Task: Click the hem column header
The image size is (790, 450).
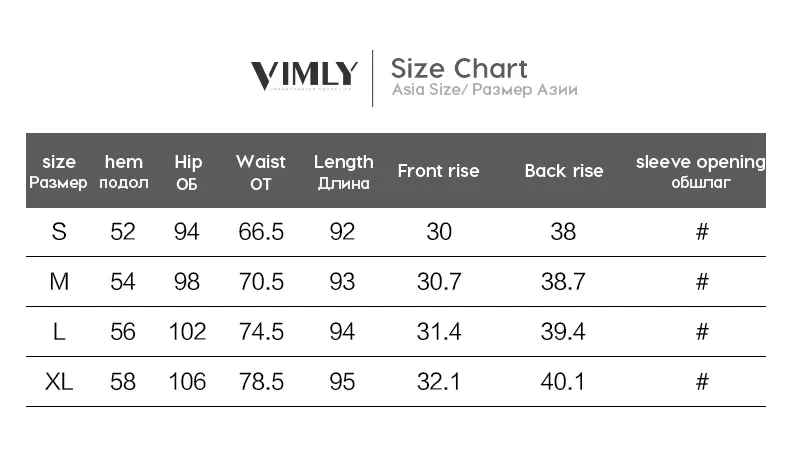Action: point(123,172)
